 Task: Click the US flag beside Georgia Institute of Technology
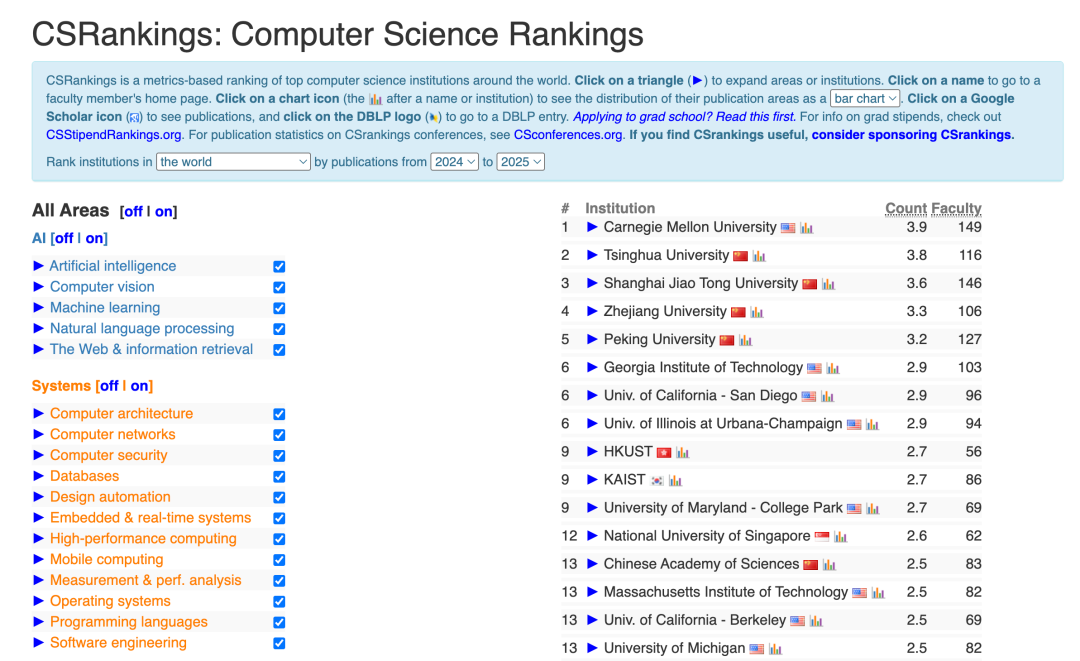pyautogui.click(x=814, y=368)
